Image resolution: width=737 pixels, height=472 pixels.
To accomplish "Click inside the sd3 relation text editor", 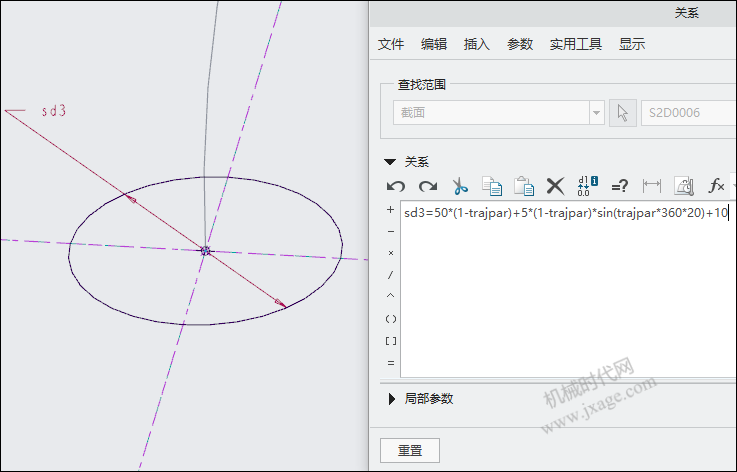I will pyautogui.click(x=568, y=289).
